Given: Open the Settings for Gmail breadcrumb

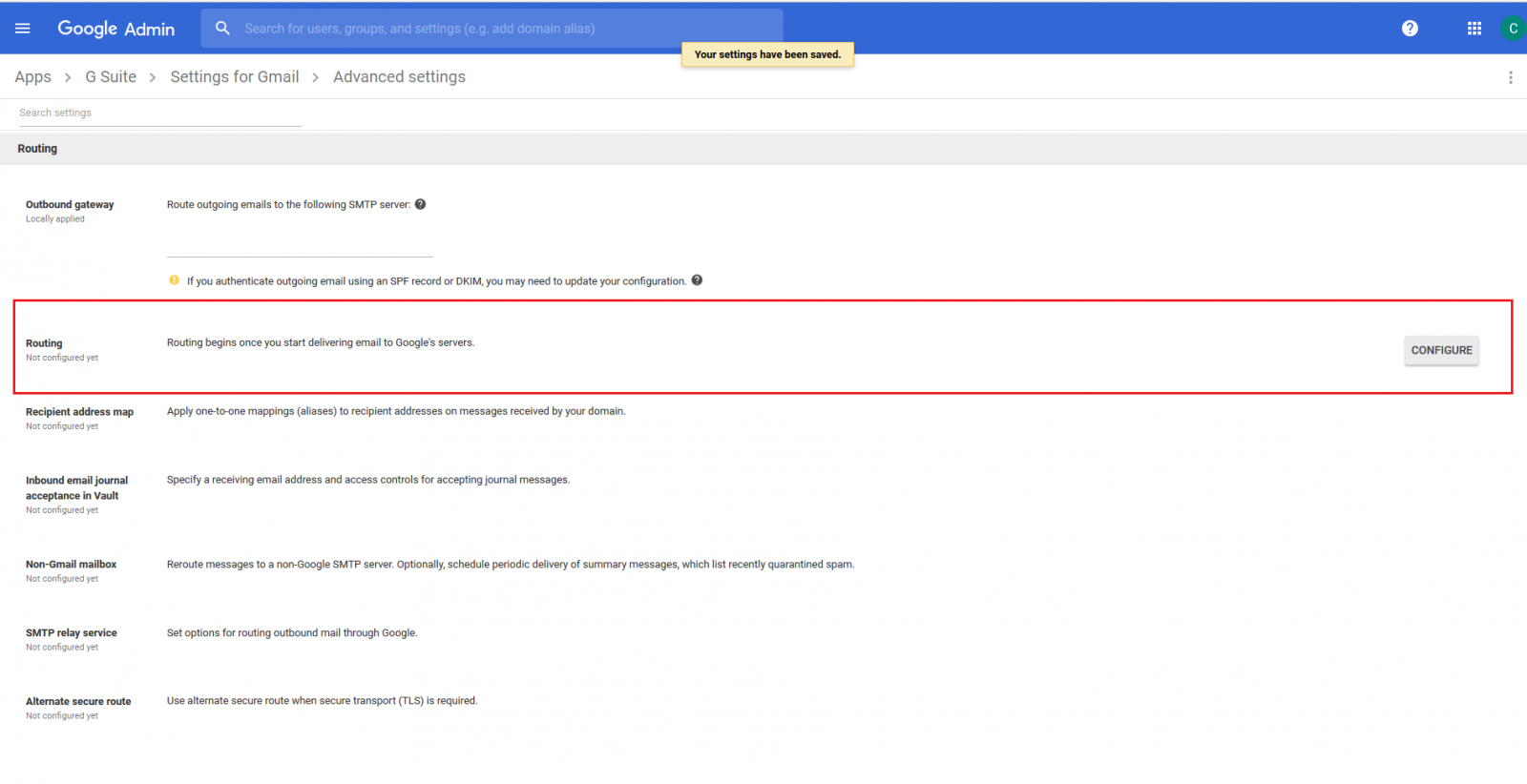Looking at the screenshot, I should click(235, 77).
